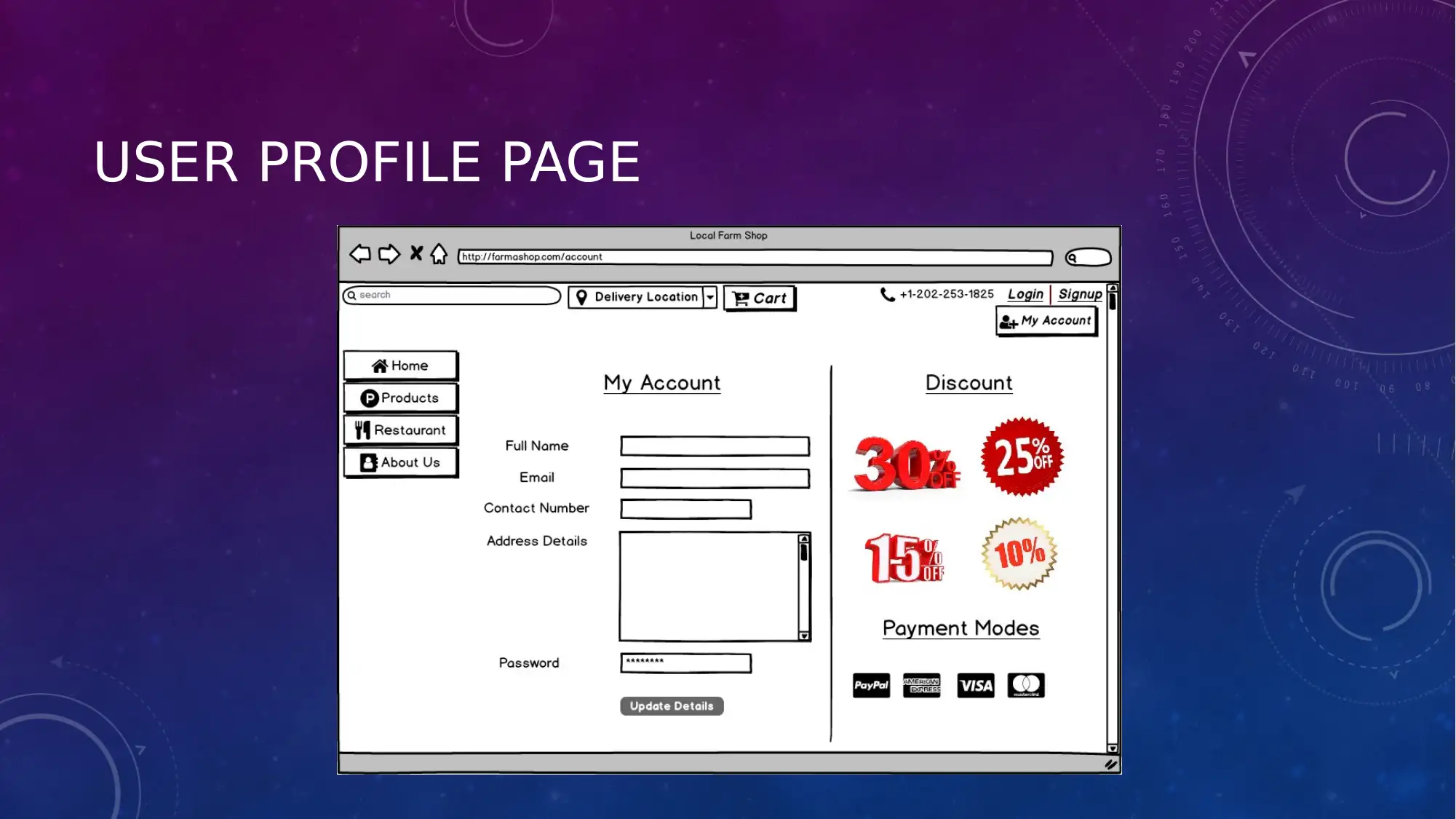
Task: Click the farmashop.com/account address bar
Action: click(755, 257)
